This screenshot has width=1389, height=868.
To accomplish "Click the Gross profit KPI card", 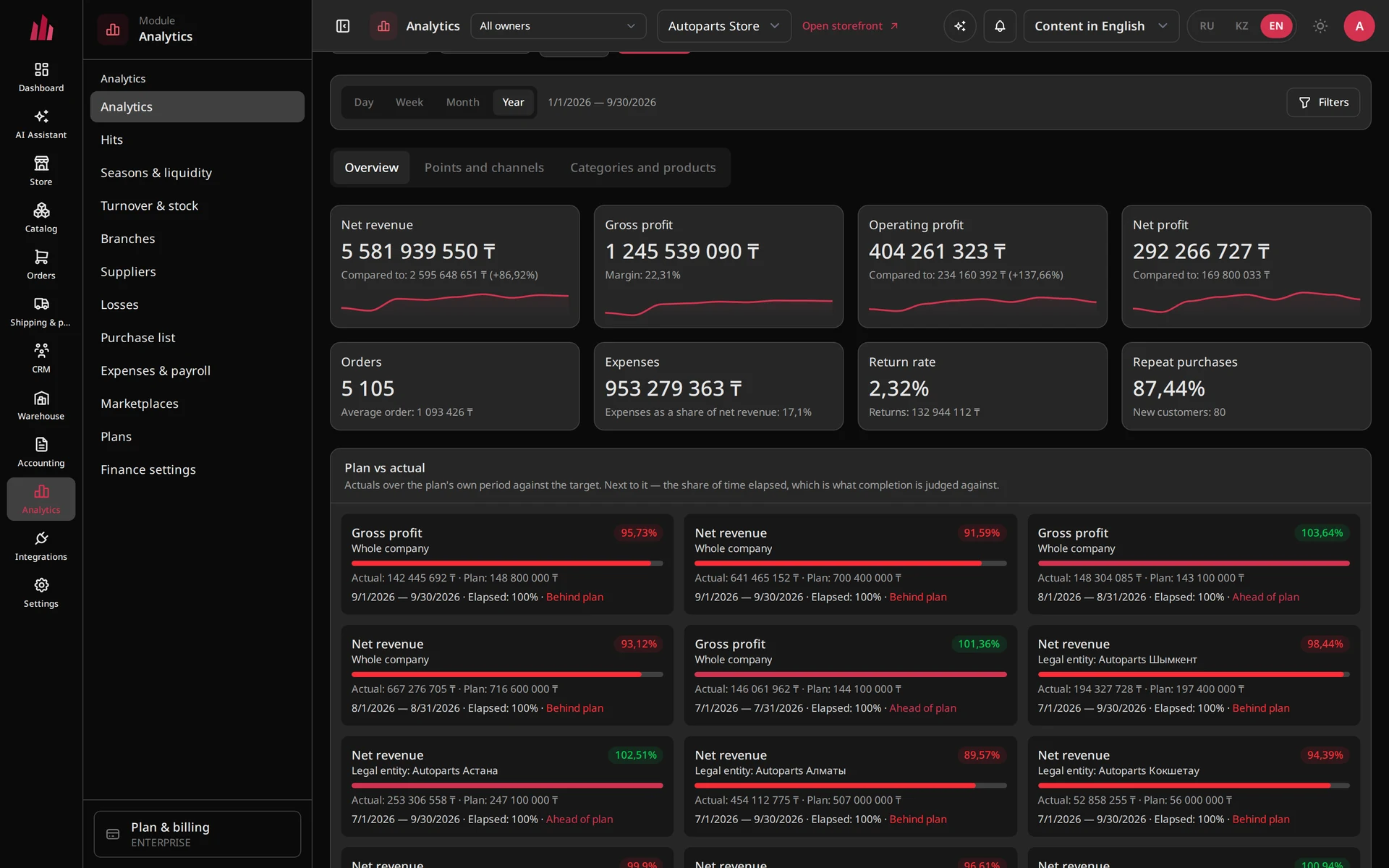I will 718,266.
